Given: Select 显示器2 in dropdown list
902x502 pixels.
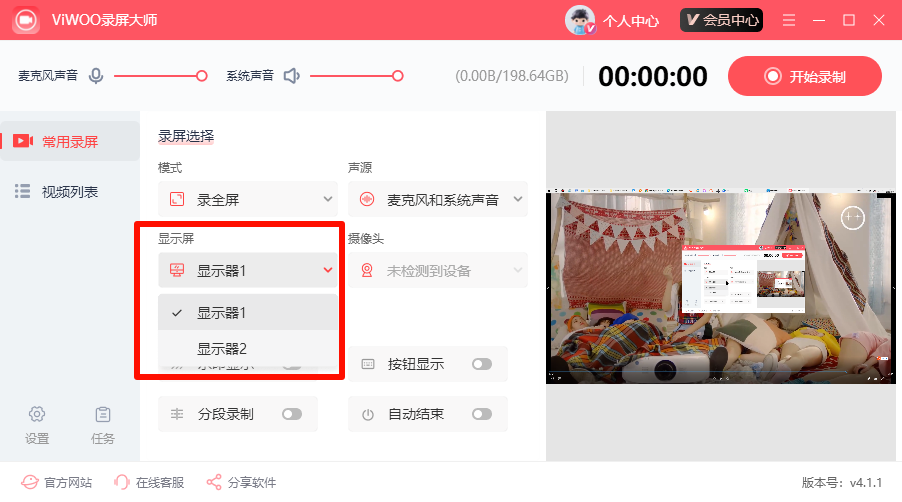Looking at the screenshot, I should 247,348.
